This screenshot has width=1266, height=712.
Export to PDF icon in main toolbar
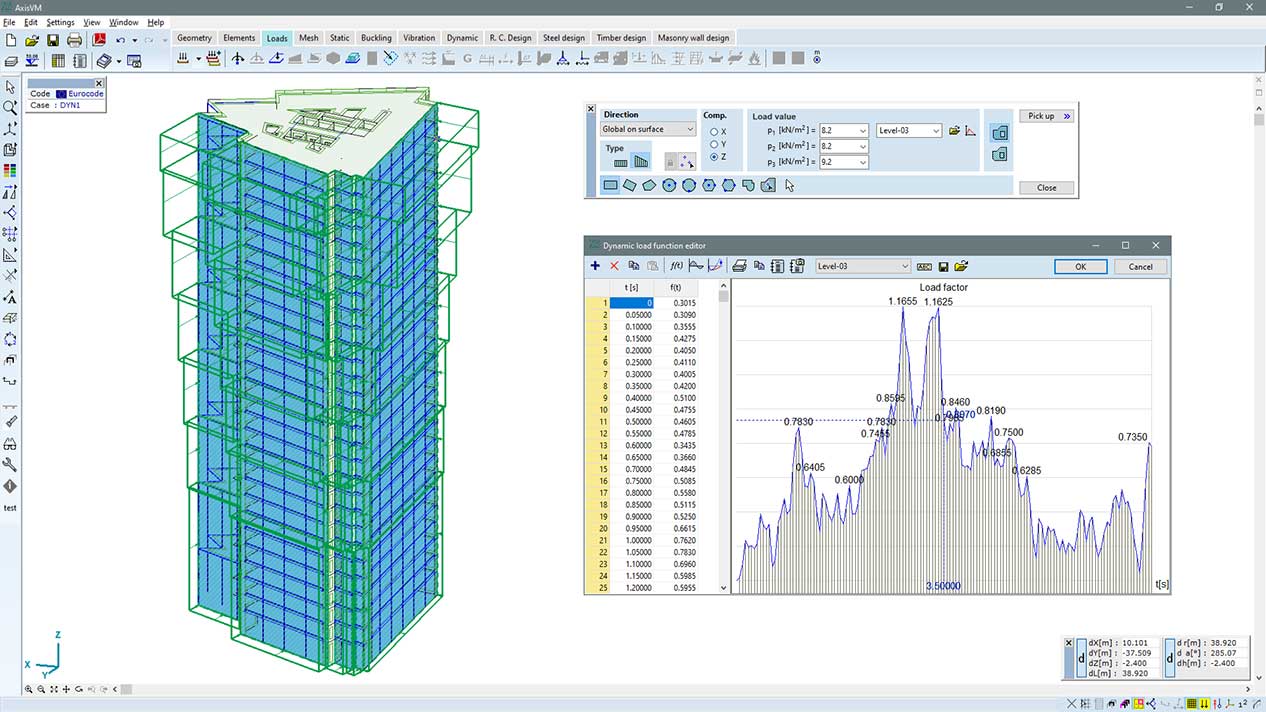tap(99, 40)
